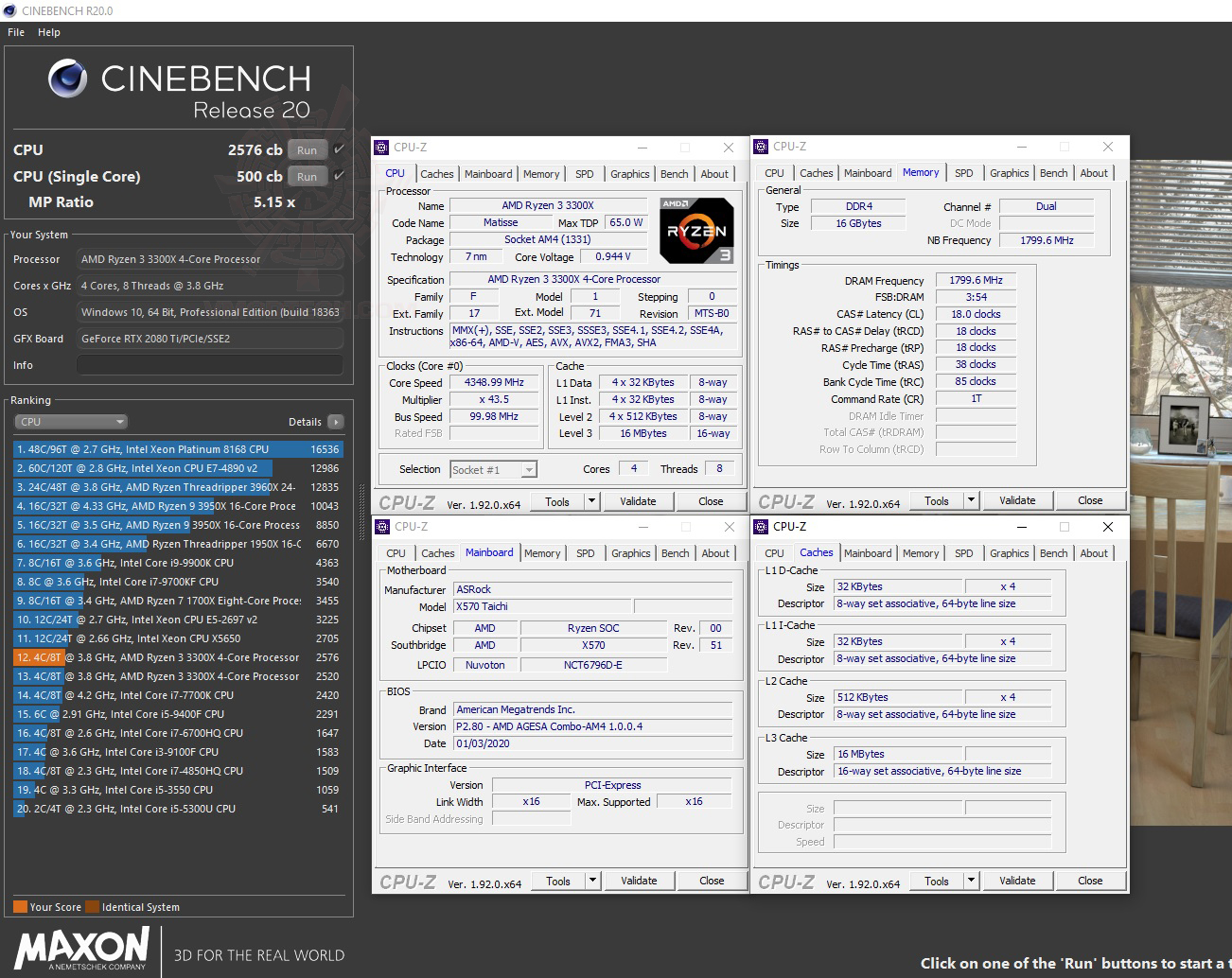
Task: Open About tab in the Mainboard CPU-Z window
Action: (x=715, y=553)
